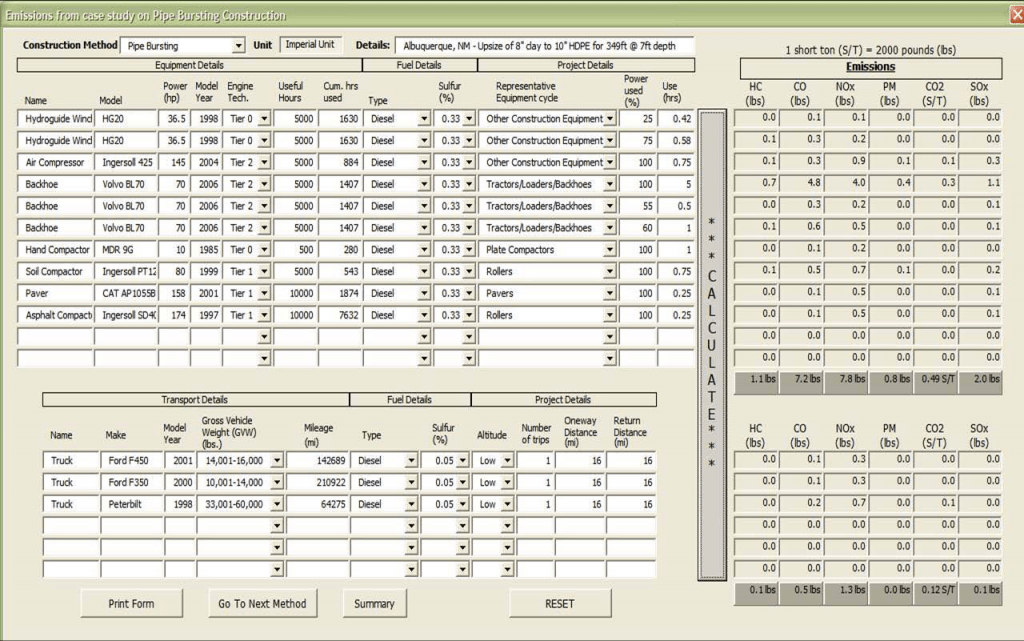
Task: Open fuel Type dropdown for Paver row
Action: pyautogui.click(x=424, y=294)
